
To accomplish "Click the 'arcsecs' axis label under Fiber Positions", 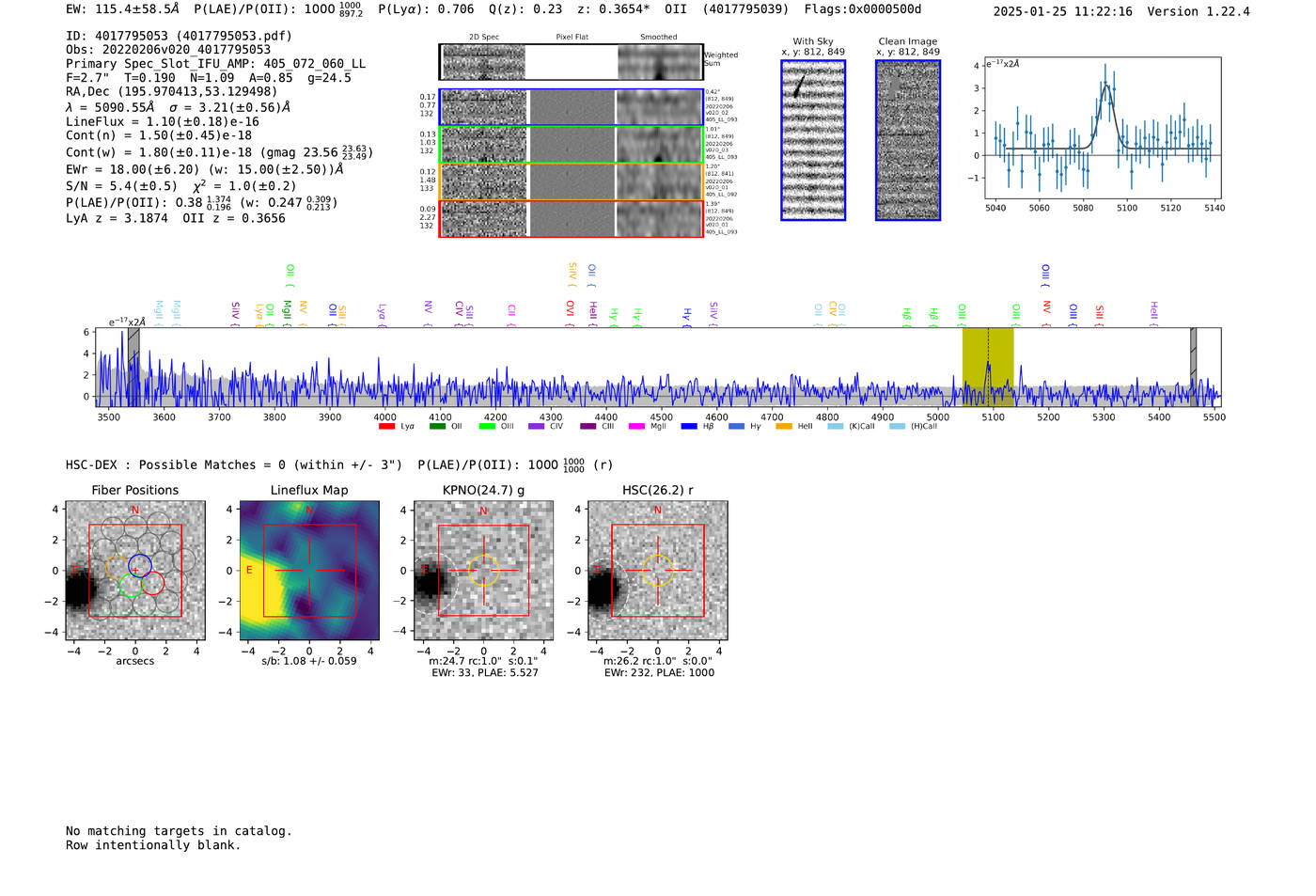I will coord(135,661).
